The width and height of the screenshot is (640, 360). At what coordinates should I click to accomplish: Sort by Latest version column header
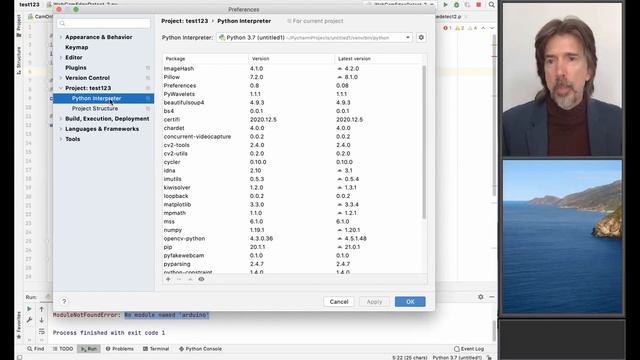click(380, 59)
